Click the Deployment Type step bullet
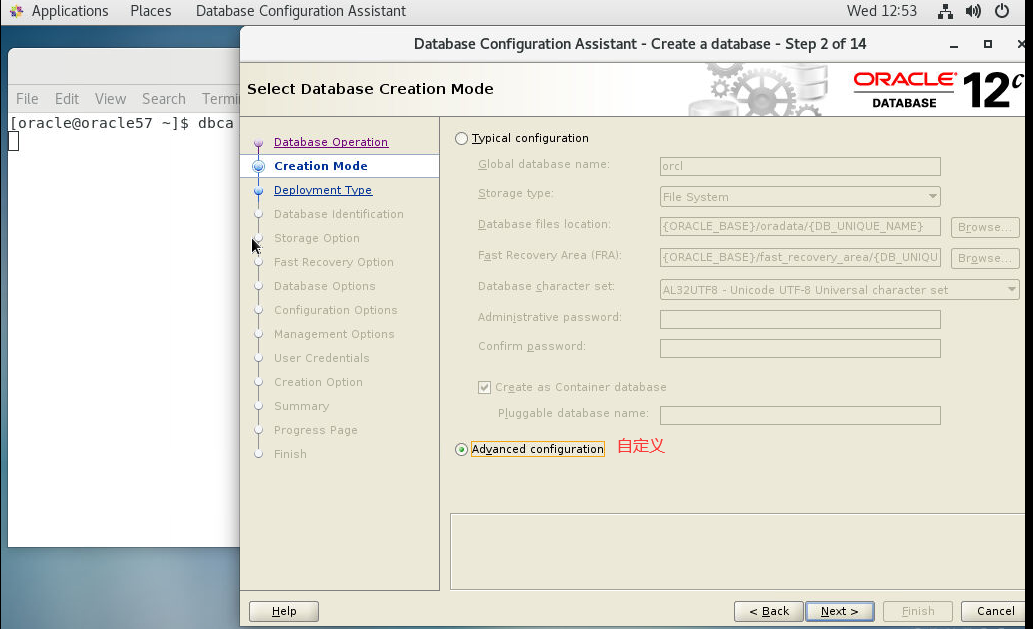This screenshot has width=1033, height=629. pos(258,190)
